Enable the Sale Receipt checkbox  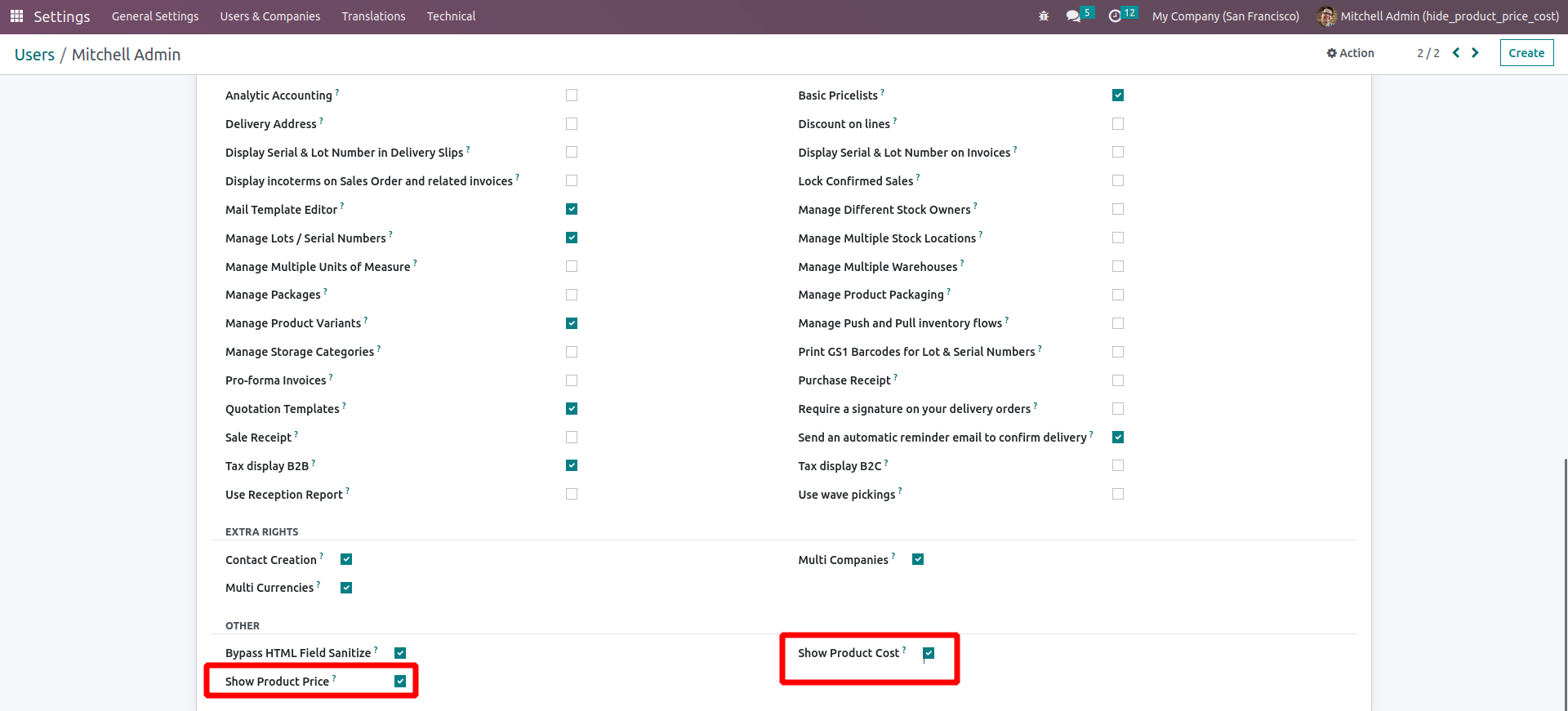click(572, 438)
